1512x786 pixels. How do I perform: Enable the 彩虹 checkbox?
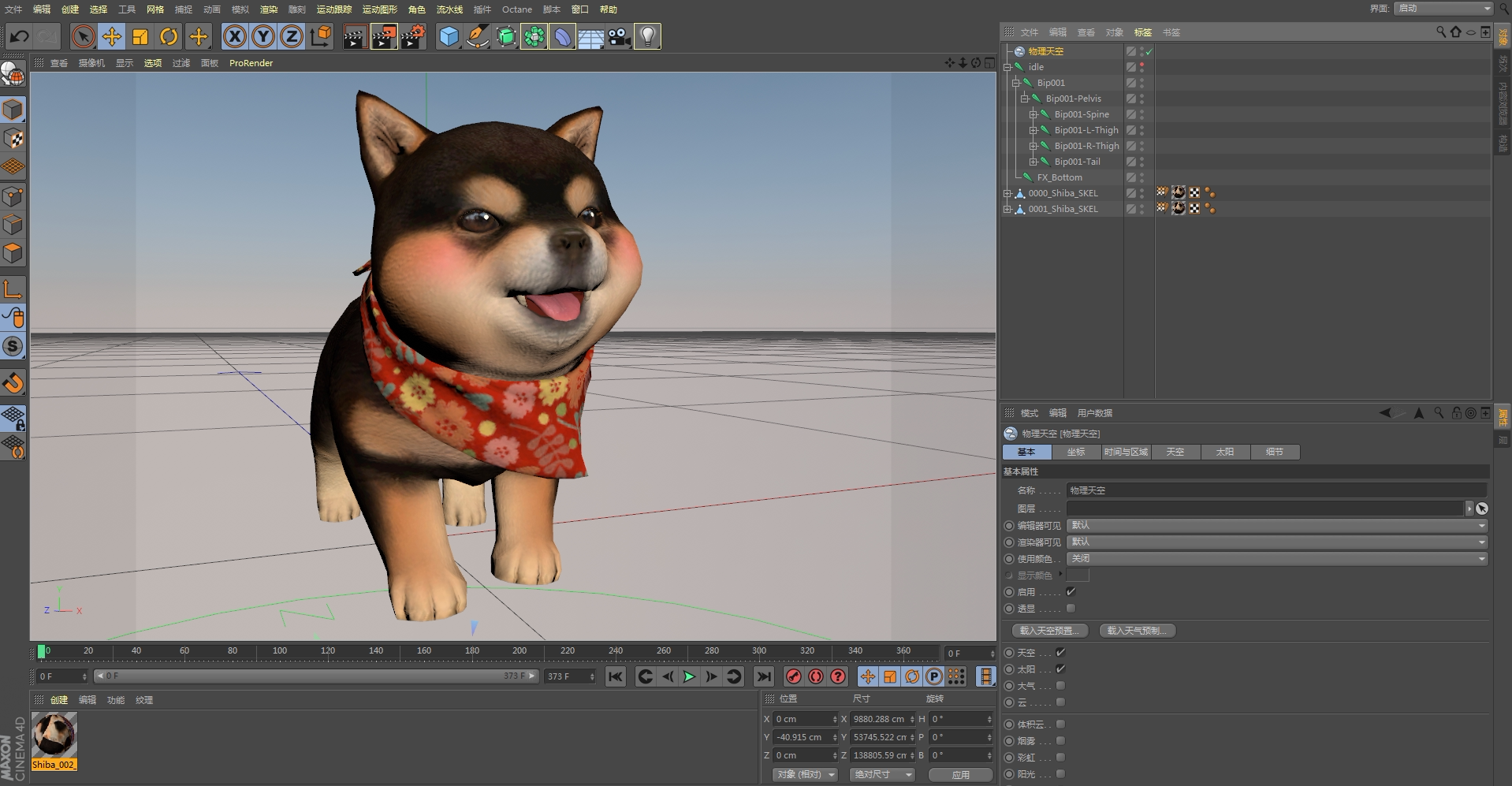1060,757
